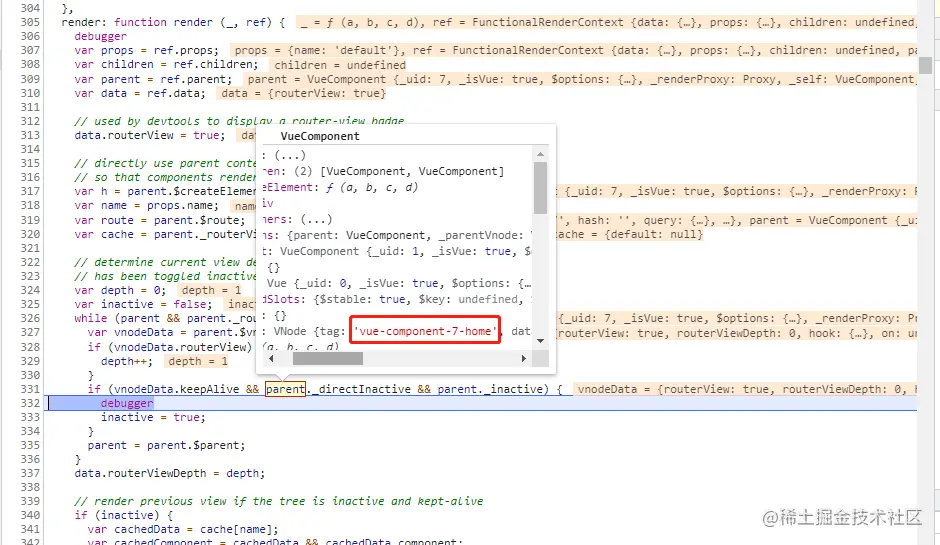
Task: Set a breakpoint on line 337
Action: point(30,473)
